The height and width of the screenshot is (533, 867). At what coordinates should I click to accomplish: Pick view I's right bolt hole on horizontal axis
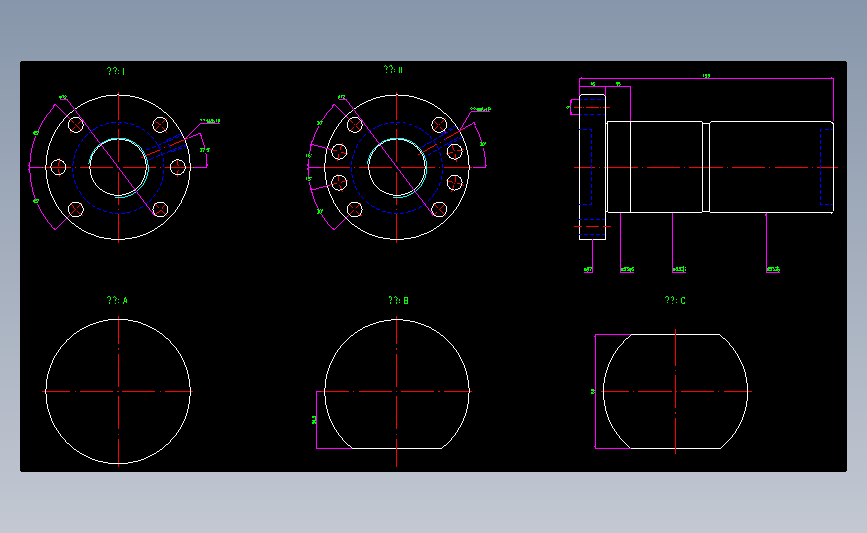(x=177, y=167)
